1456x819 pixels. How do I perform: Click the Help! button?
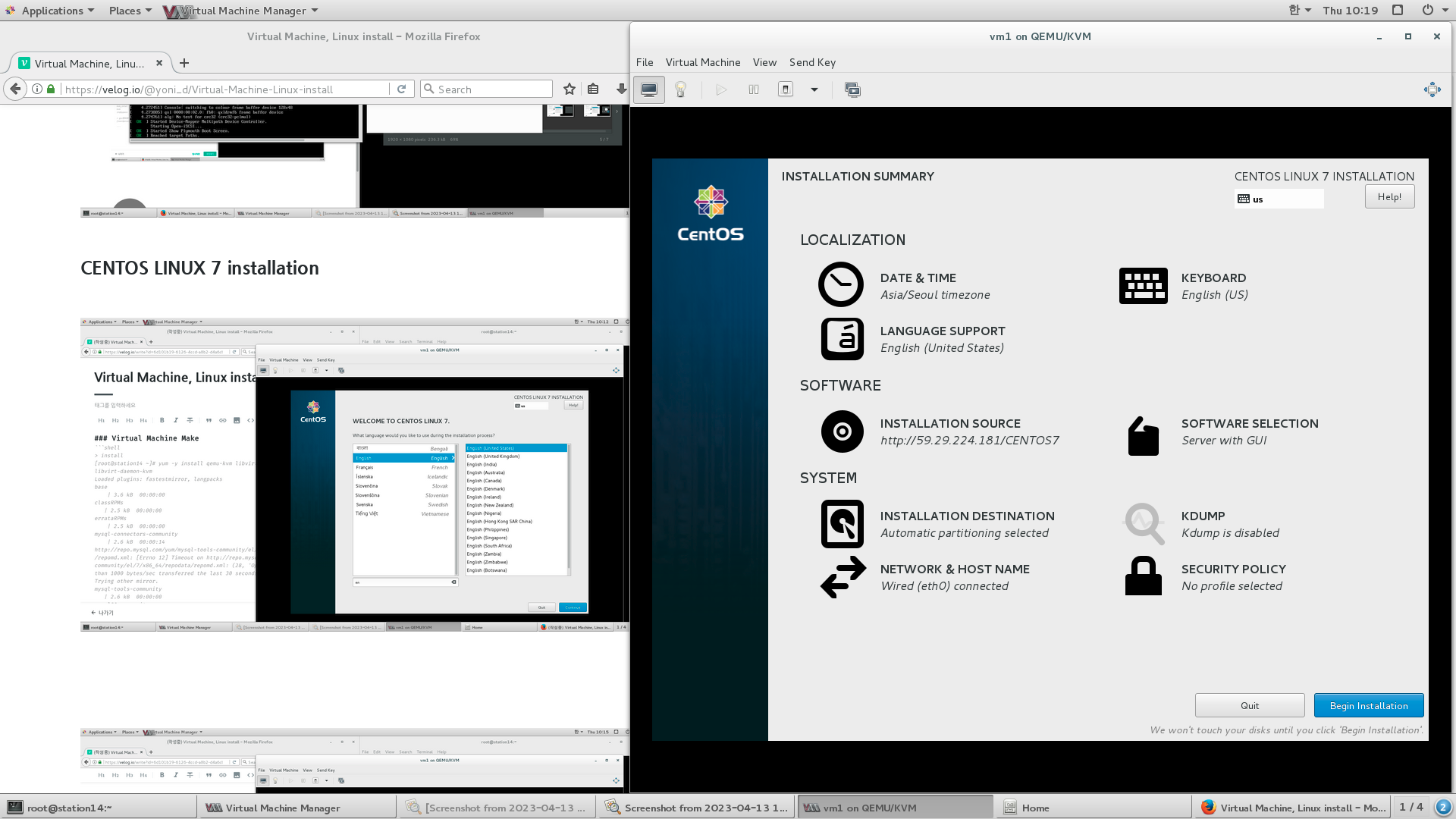click(x=1389, y=197)
